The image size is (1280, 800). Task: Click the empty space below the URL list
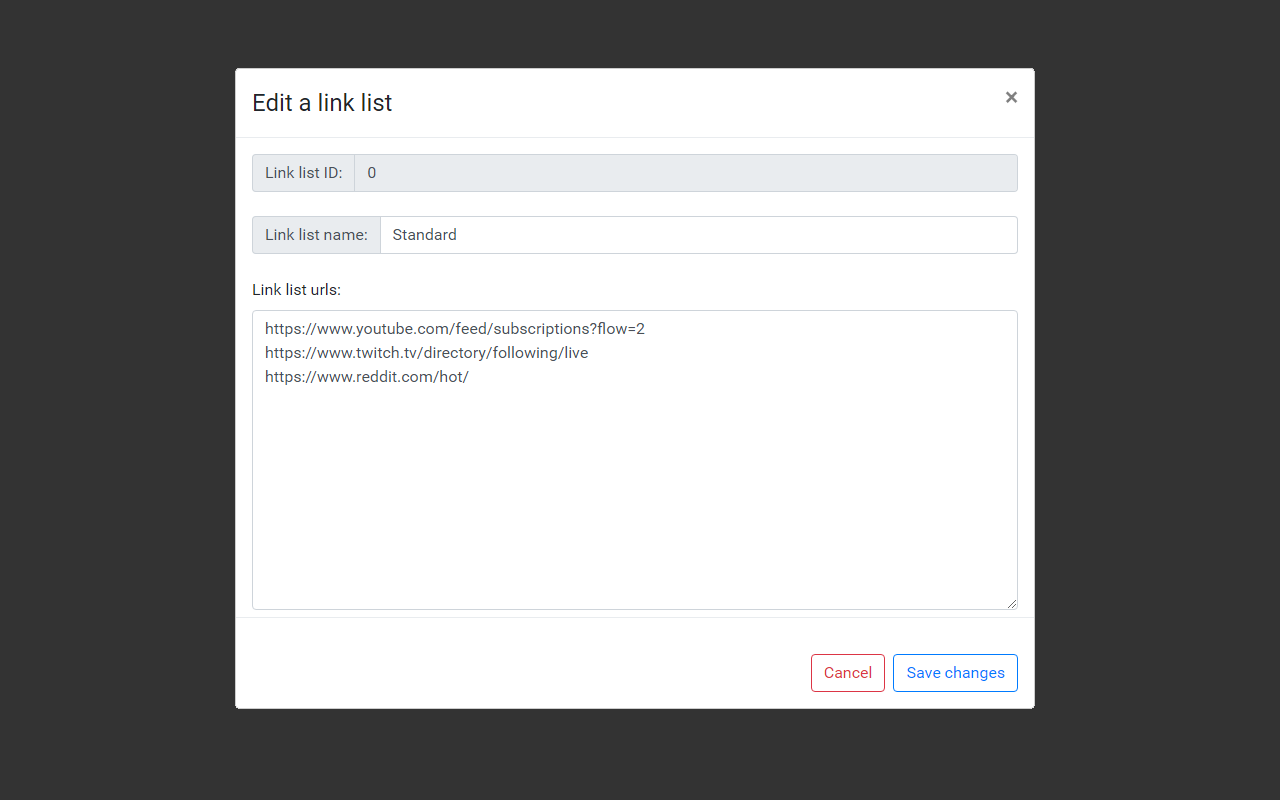coord(634,500)
